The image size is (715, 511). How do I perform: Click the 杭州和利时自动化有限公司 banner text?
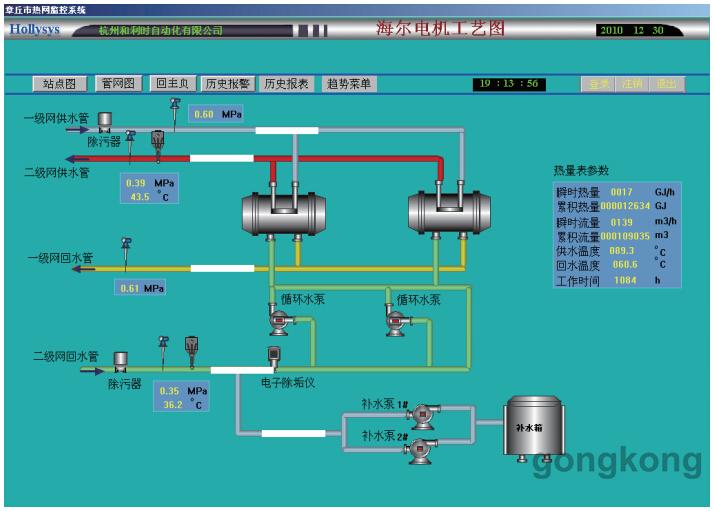(x=161, y=31)
